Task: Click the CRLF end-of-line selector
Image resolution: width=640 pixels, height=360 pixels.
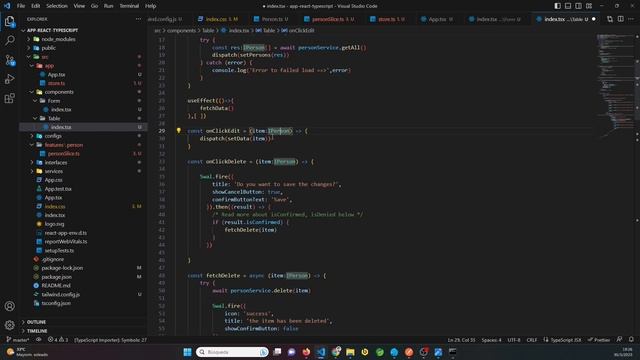Action: tap(531, 340)
